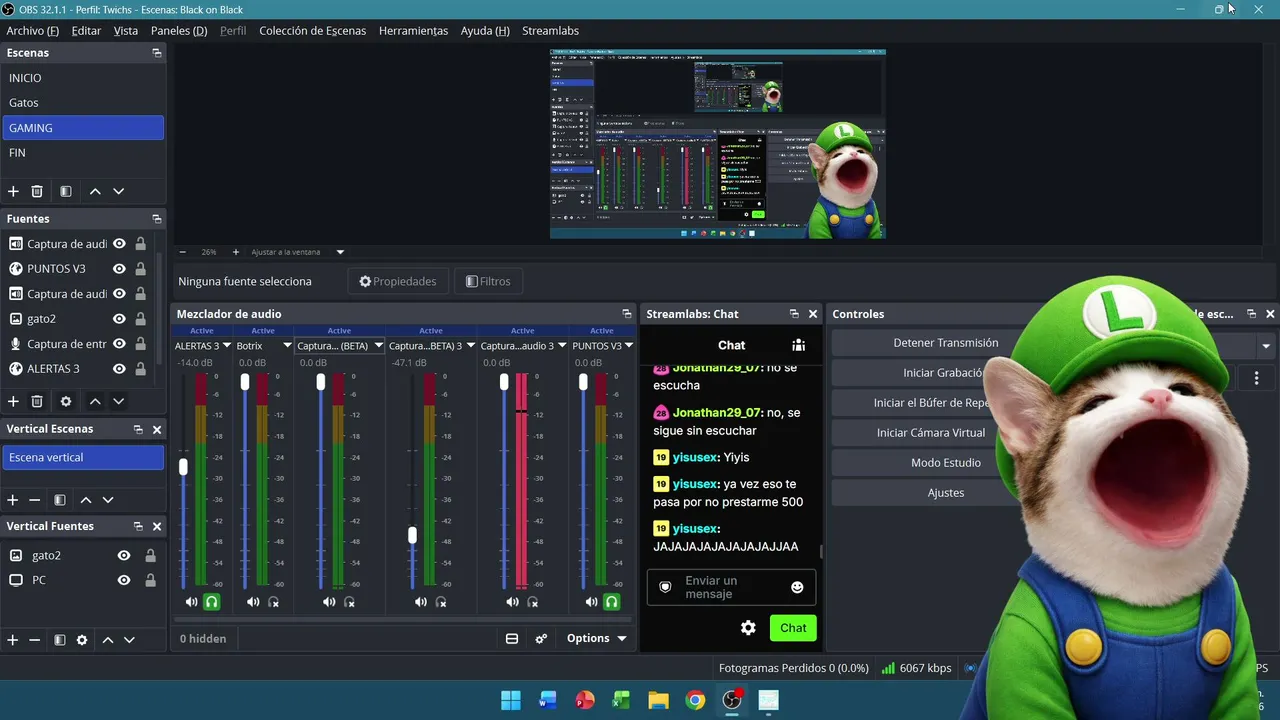
Task: Open the Captura...BETA) 3 channel dropdown
Action: [x=471, y=346]
